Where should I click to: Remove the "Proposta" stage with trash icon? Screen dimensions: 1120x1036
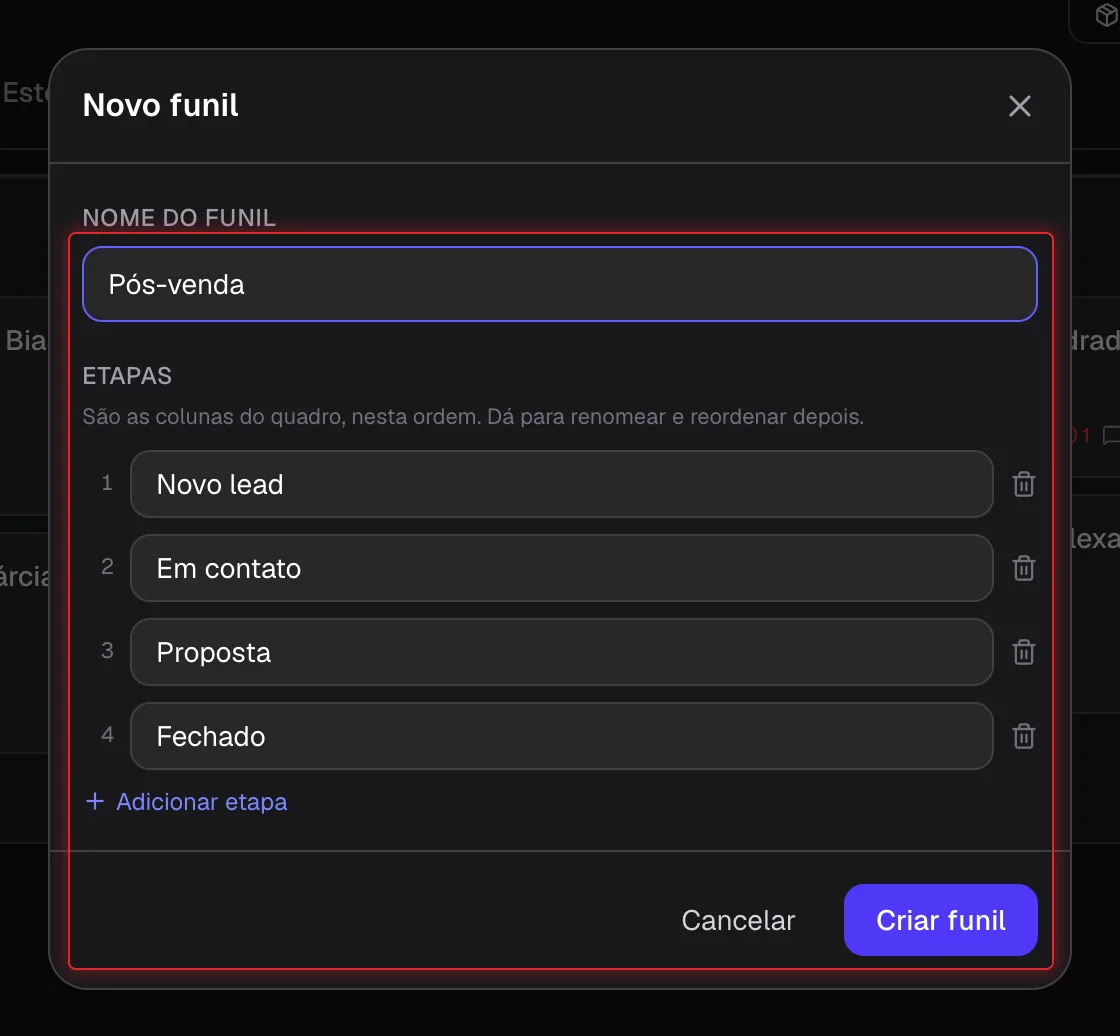1024,652
